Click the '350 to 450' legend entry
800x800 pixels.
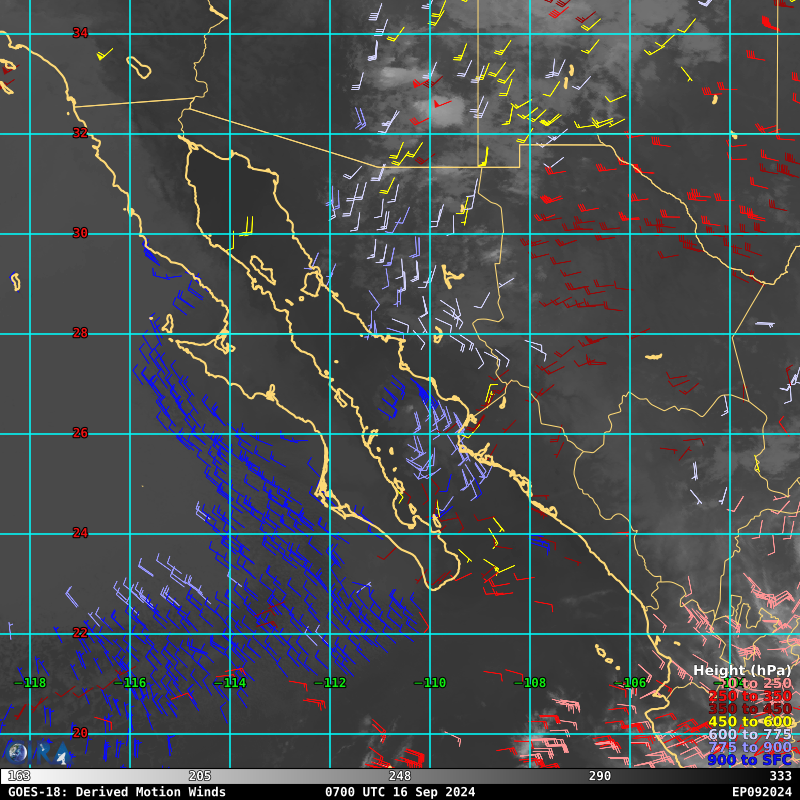tap(751, 709)
